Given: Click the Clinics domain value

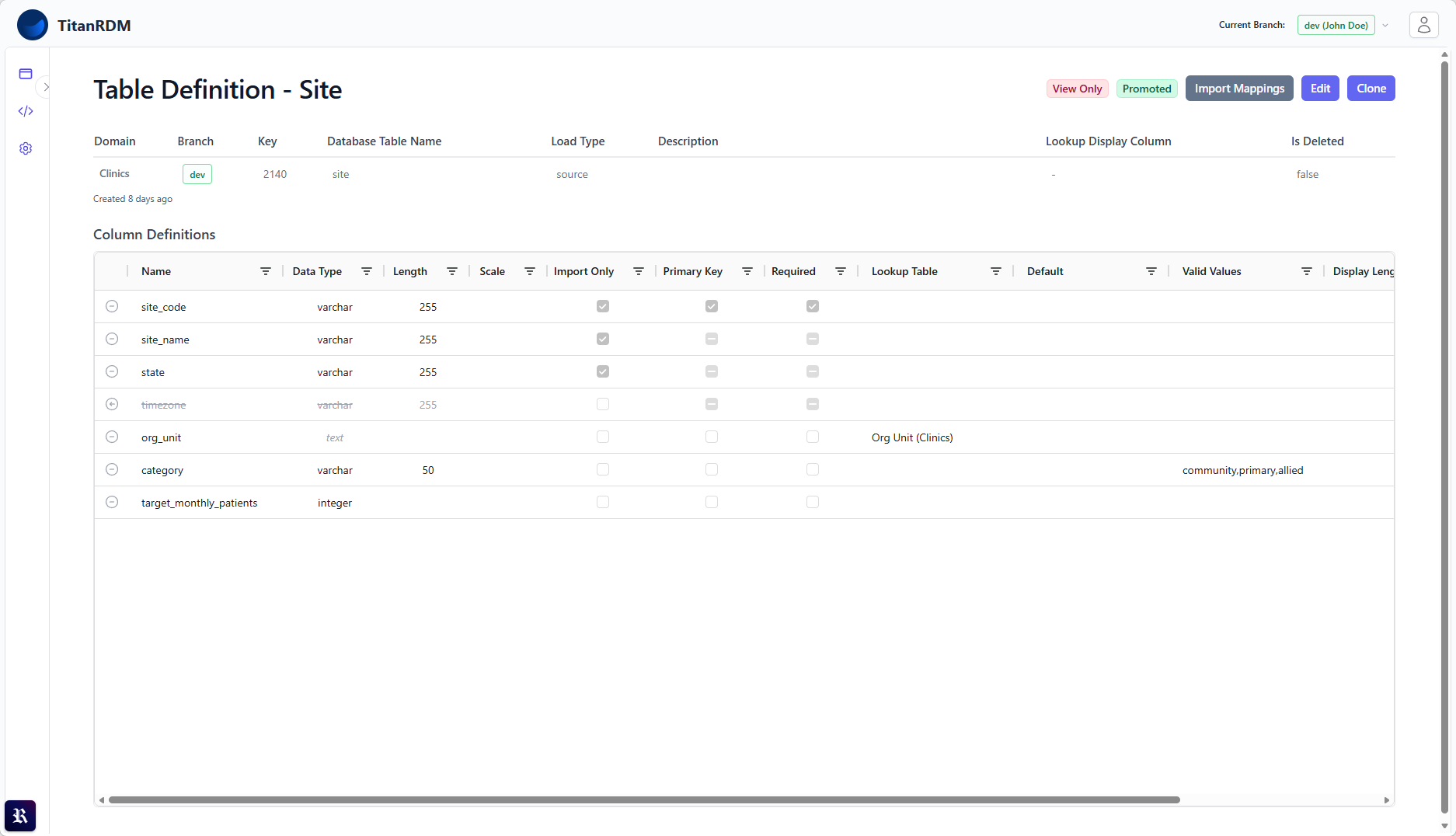Looking at the screenshot, I should coord(114,173).
